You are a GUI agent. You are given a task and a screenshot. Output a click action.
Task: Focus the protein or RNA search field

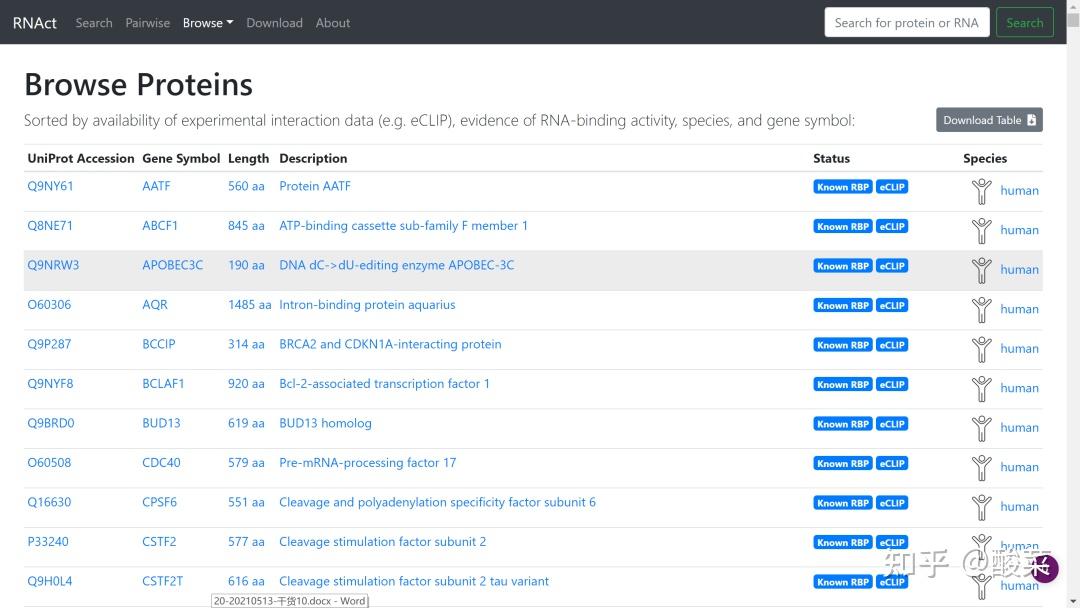coord(906,23)
